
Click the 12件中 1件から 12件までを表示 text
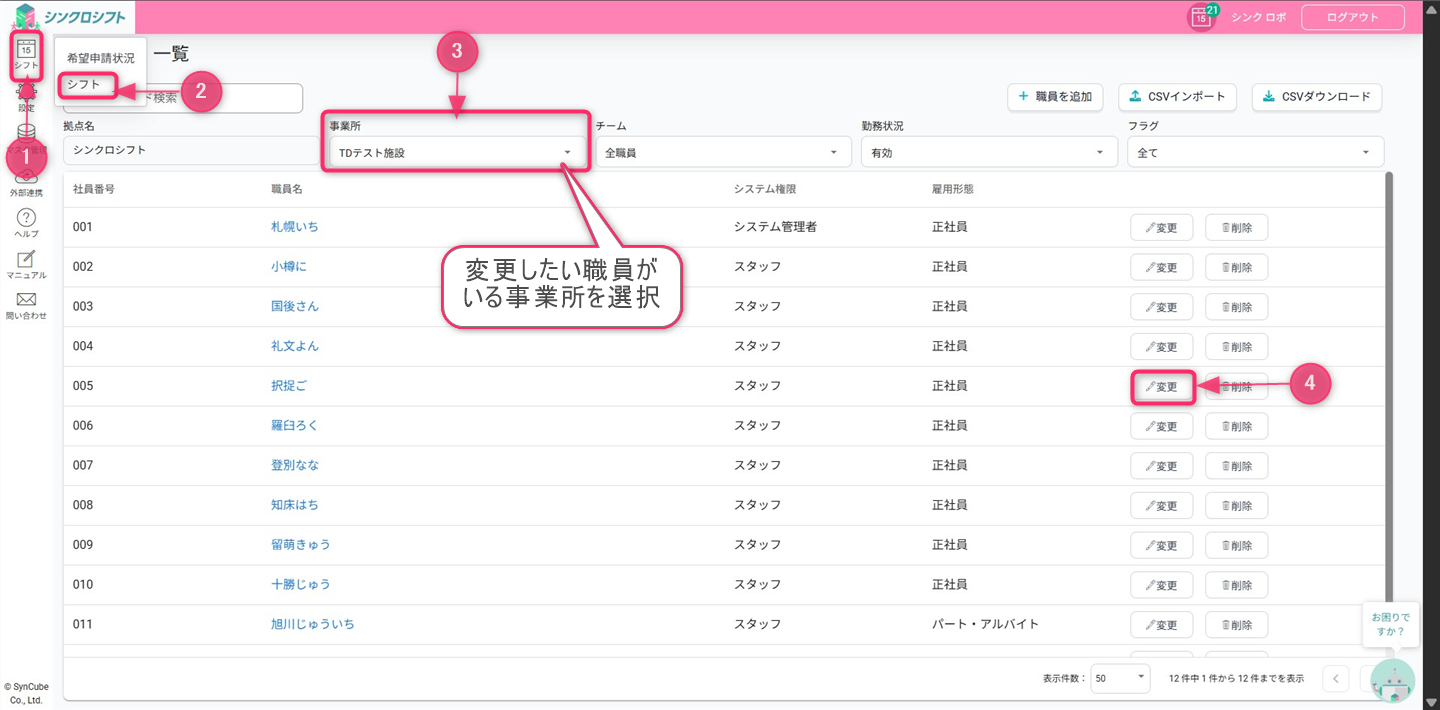tap(1237, 679)
